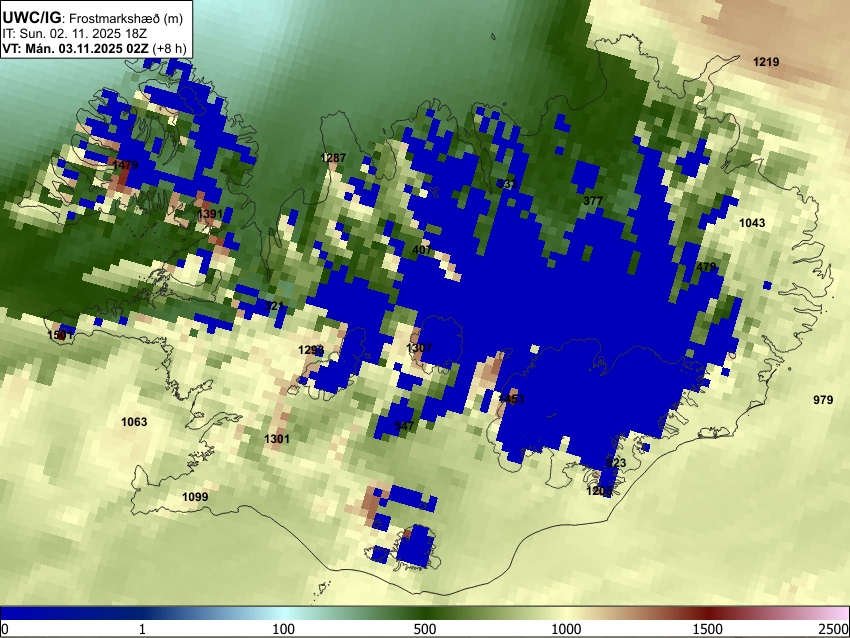
Task: Click the '1500' tick label on the color scale
Action: click(x=707, y=629)
